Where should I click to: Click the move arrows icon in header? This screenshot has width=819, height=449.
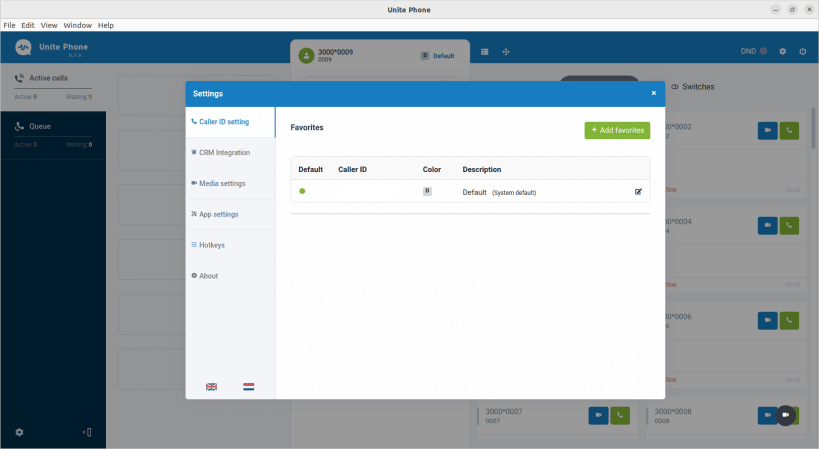pyautogui.click(x=506, y=52)
